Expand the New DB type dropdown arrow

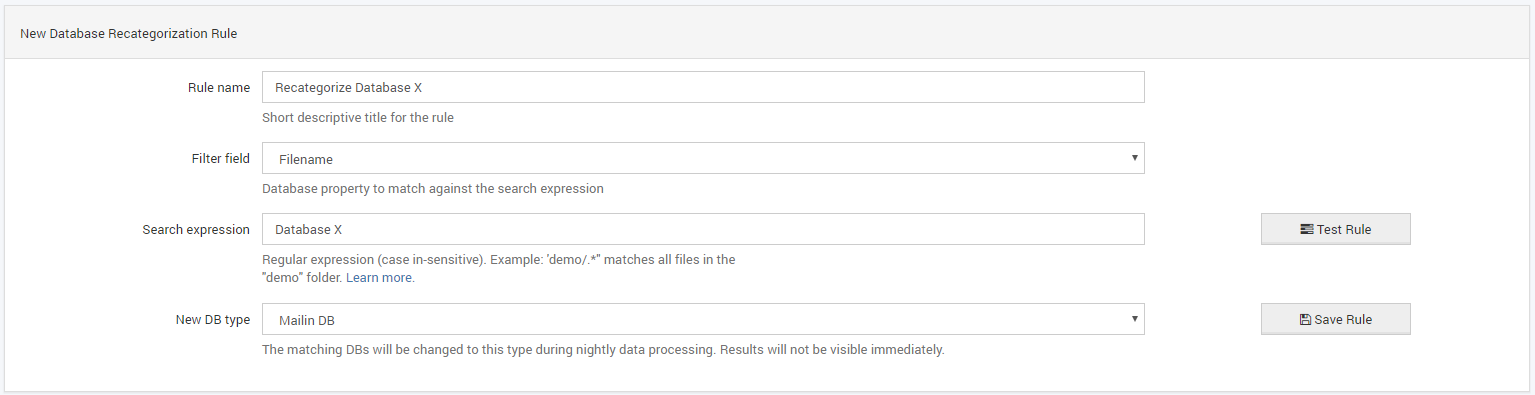click(x=1134, y=319)
